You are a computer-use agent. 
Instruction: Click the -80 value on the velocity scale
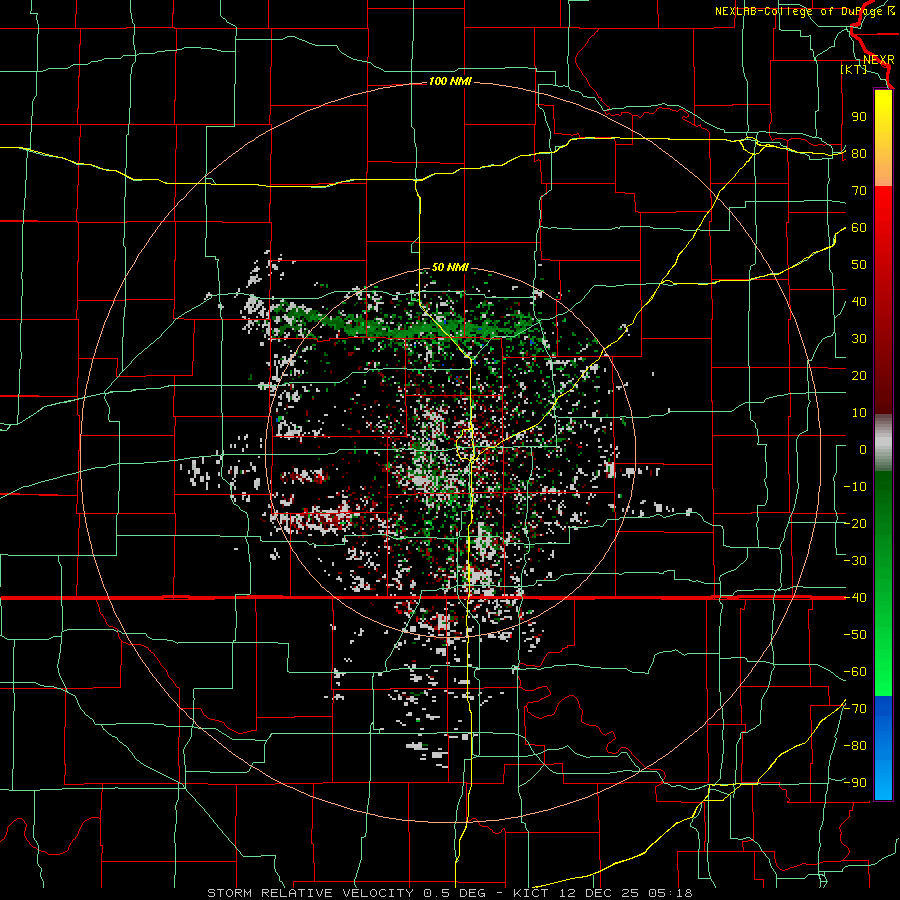coord(855,746)
